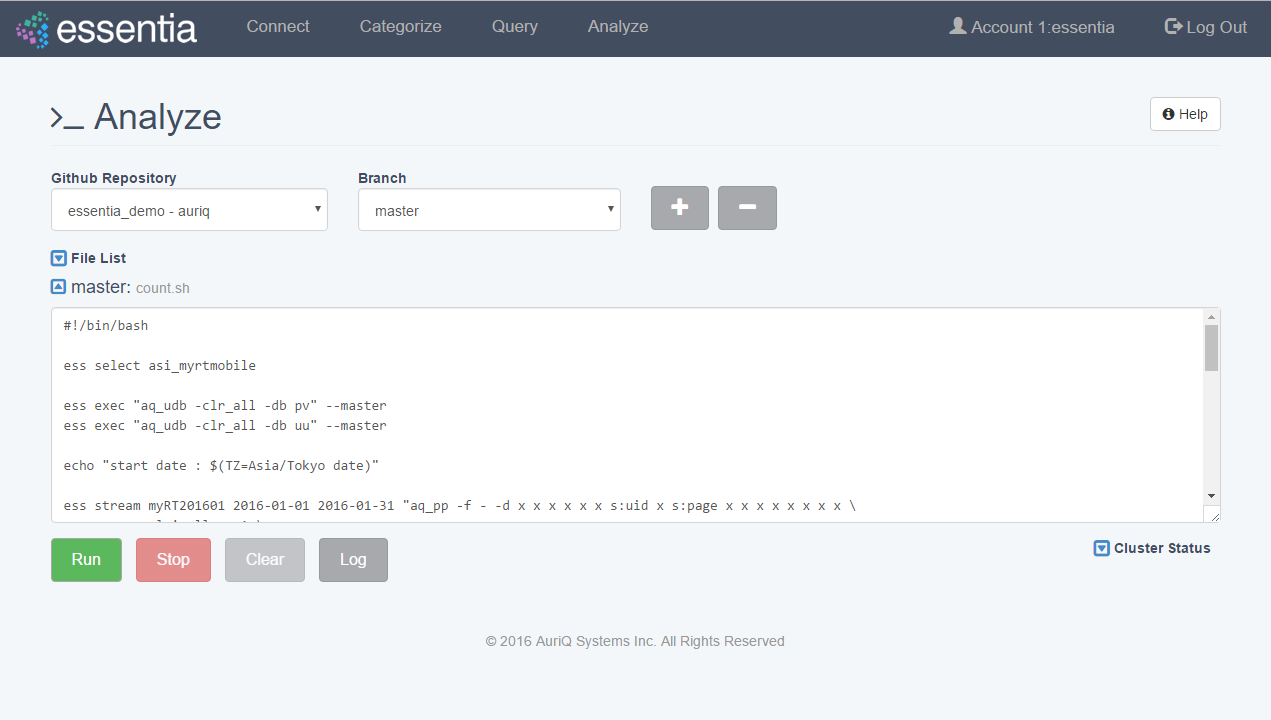Click the script editor scrollbar thumb
The width and height of the screenshot is (1271, 720).
coord(1211,348)
